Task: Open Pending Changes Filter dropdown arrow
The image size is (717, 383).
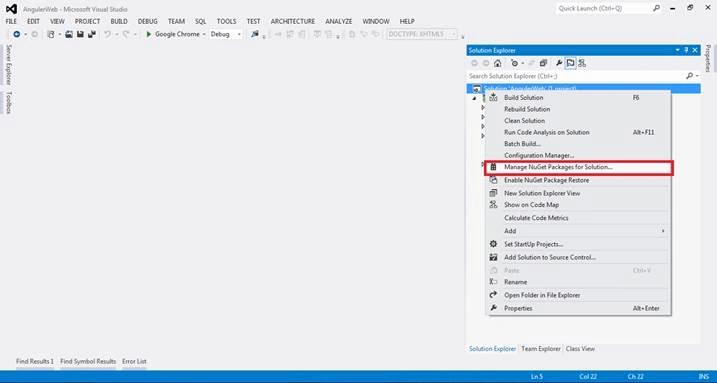Action: (x=522, y=64)
